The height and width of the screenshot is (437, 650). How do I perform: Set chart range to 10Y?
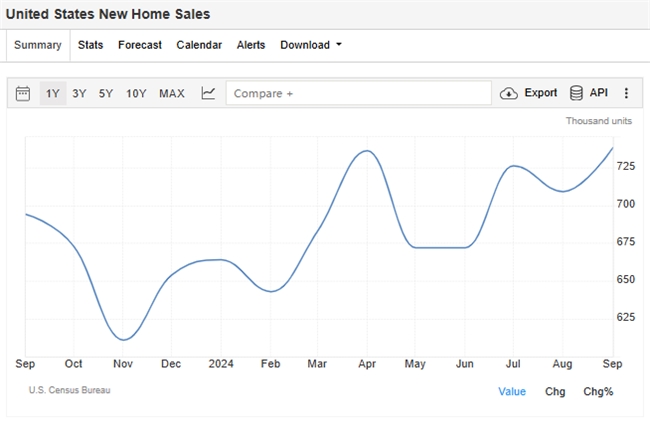[x=136, y=93]
